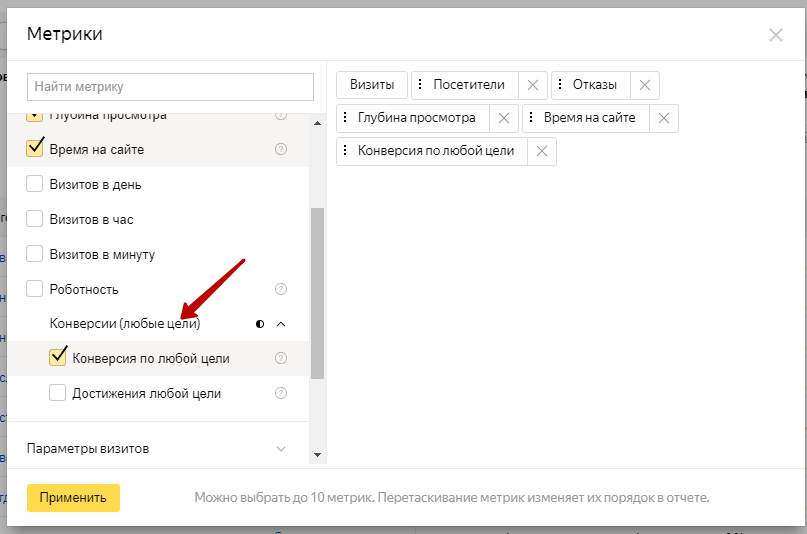This screenshot has width=807, height=534.
Task: Grab the drag handle on Отказы chip
Action: pyautogui.click(x=560, y=85)
